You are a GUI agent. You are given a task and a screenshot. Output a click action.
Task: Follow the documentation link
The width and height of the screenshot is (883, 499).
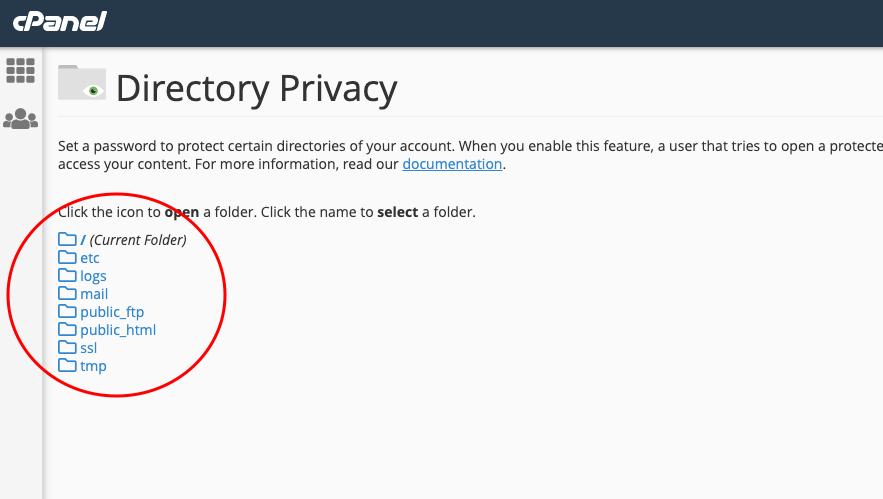pos(452,164)
